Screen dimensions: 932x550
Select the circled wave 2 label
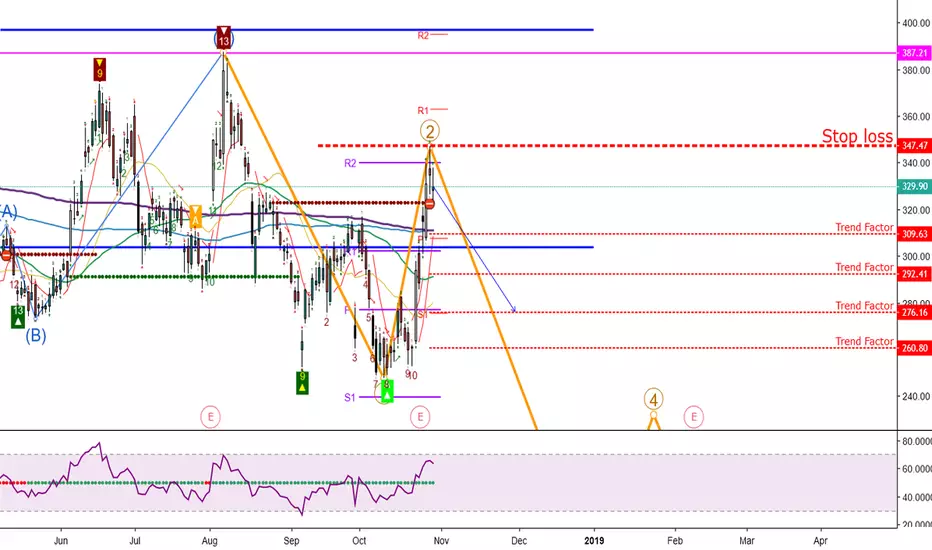(x=430, y=131)
